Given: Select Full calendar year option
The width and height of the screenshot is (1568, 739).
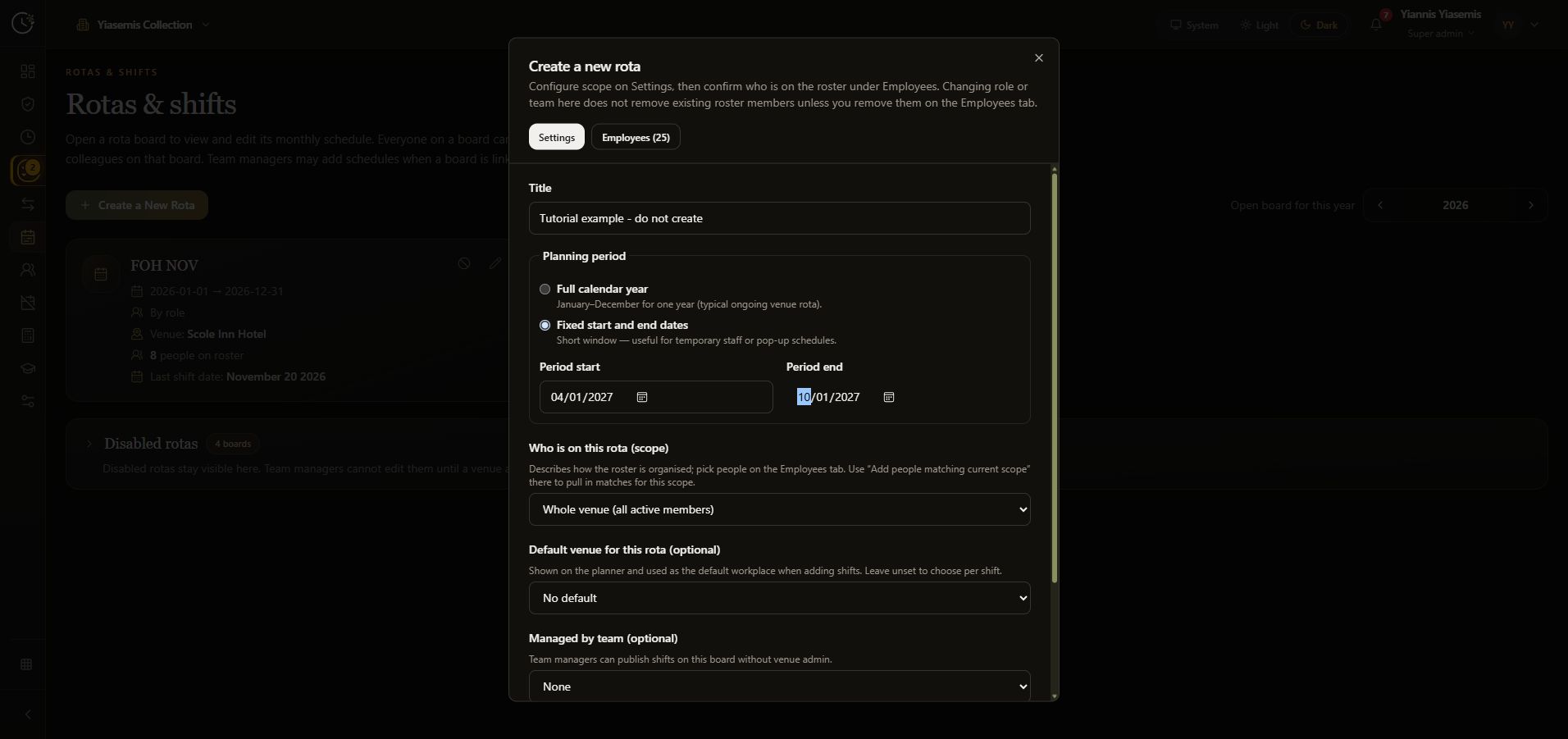Looking at the screenshot, I should pos(545,289).
